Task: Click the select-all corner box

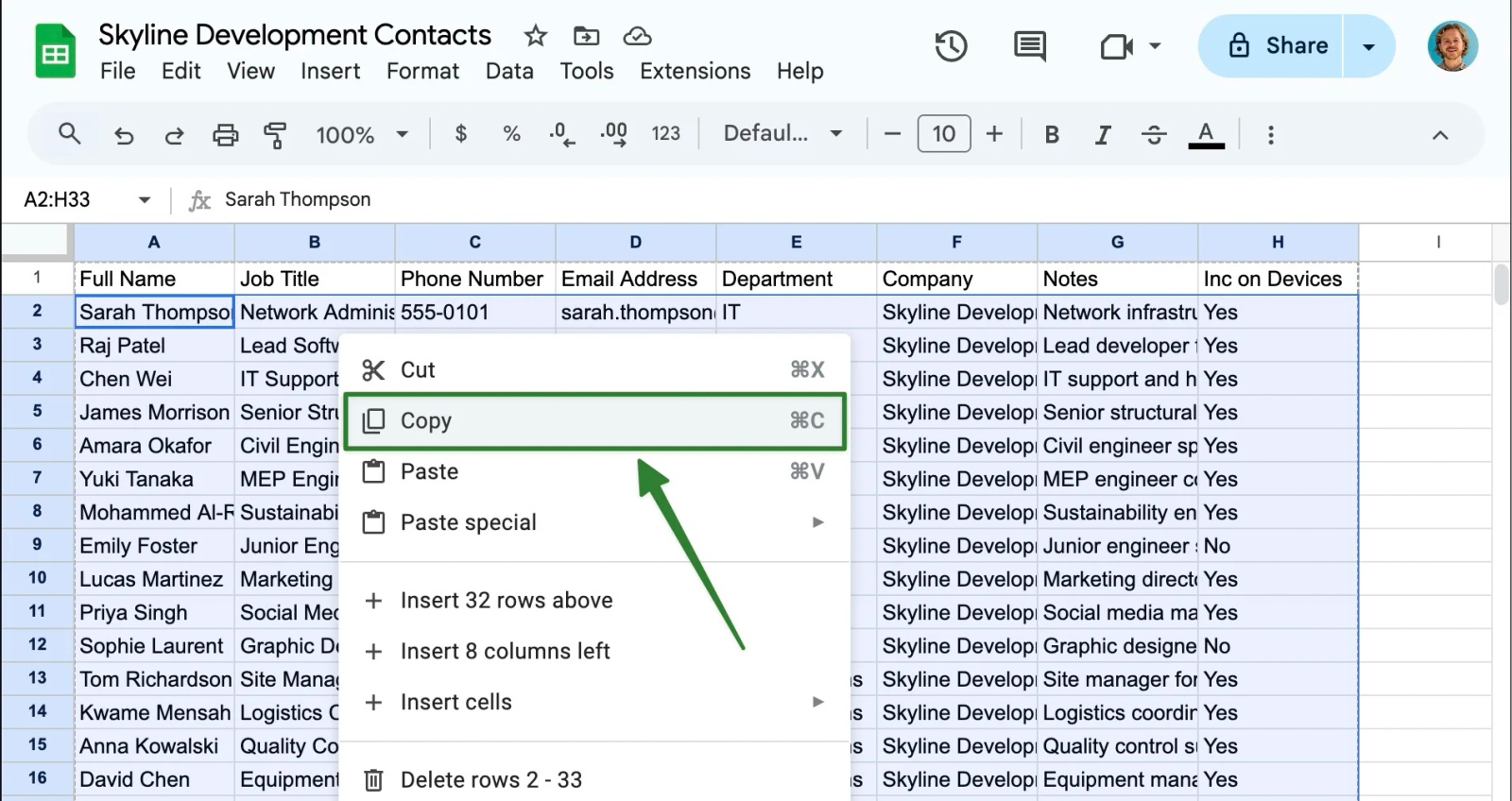Action: coord(37,242)
